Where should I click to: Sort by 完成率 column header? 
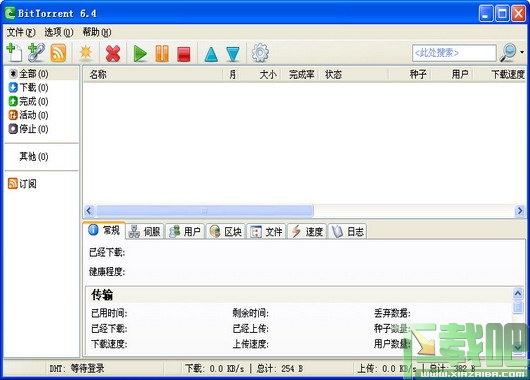pyautogui.click(x=300, y=74)
